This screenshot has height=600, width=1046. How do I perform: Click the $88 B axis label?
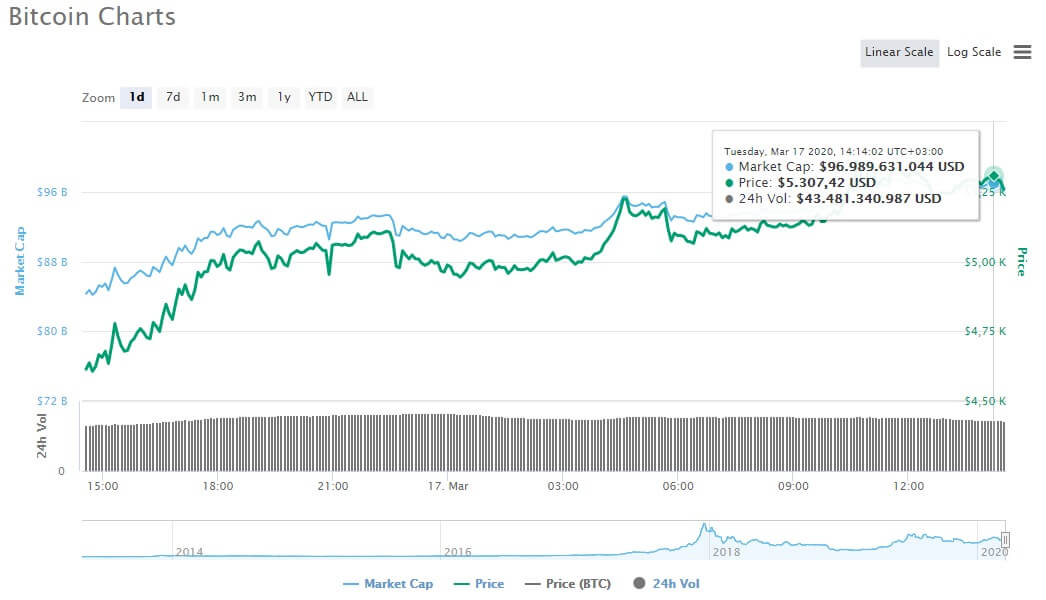pyautogui.click(x=52, y=262)
